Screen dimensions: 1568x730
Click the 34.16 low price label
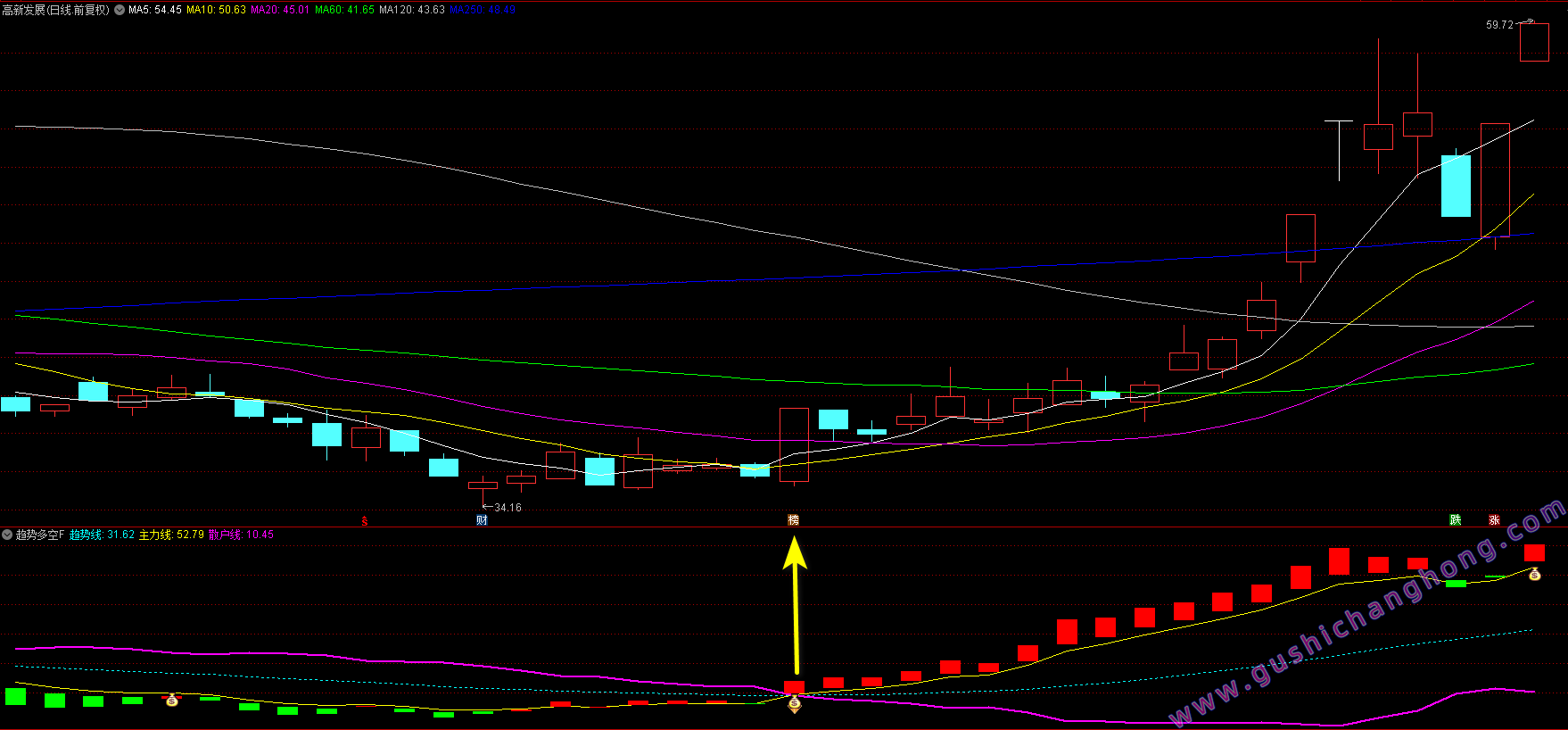point(508,508)
